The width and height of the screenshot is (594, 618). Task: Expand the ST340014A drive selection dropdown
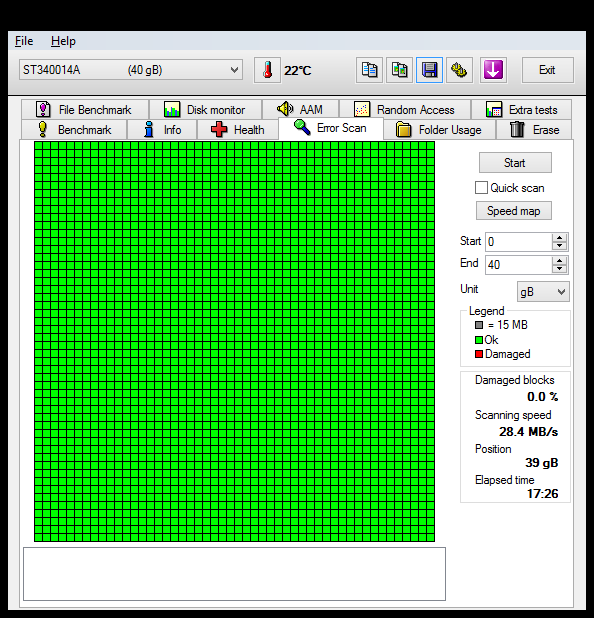130,70
